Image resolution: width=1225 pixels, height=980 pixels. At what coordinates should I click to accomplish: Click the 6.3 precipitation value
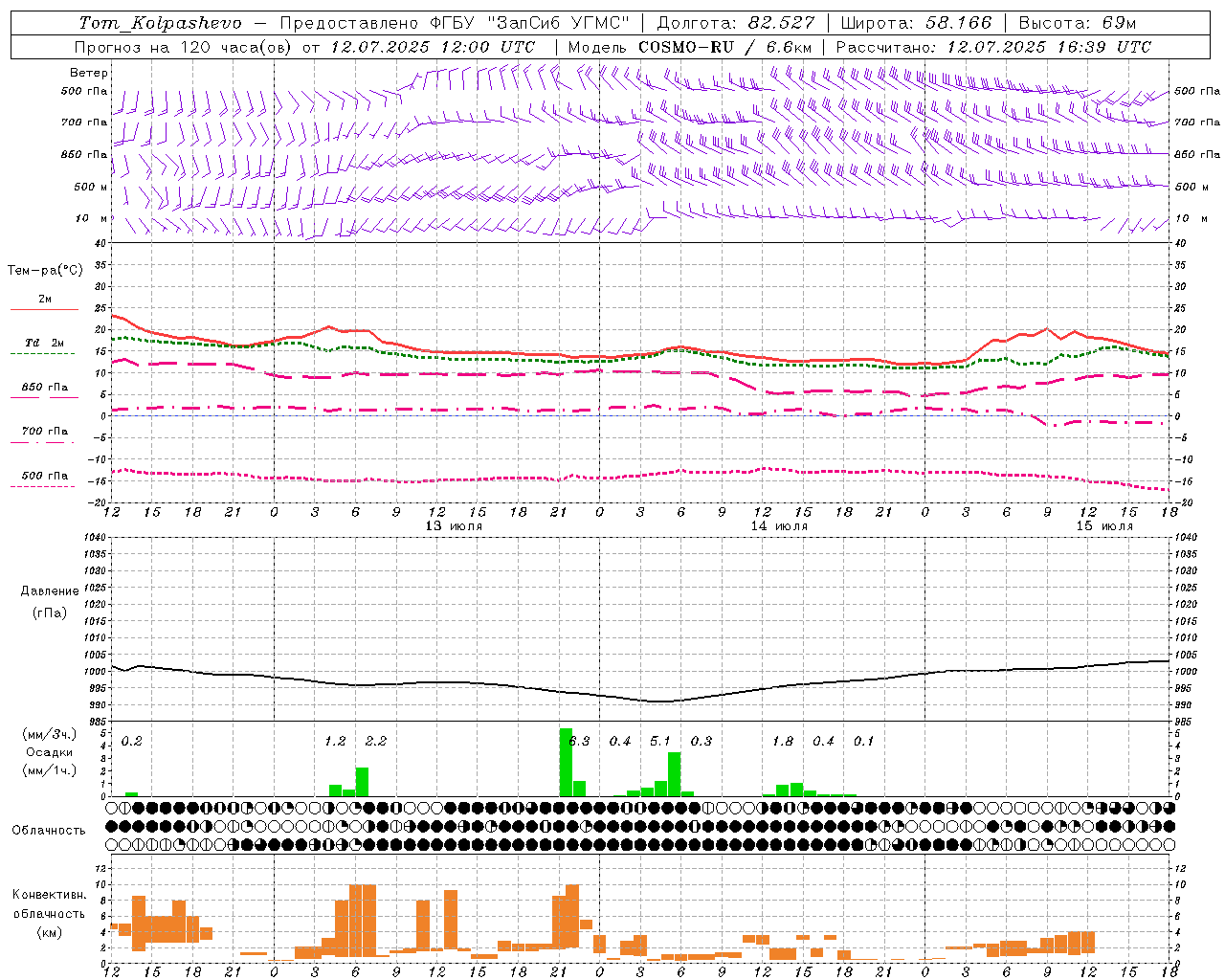click(x=579, y=742)
